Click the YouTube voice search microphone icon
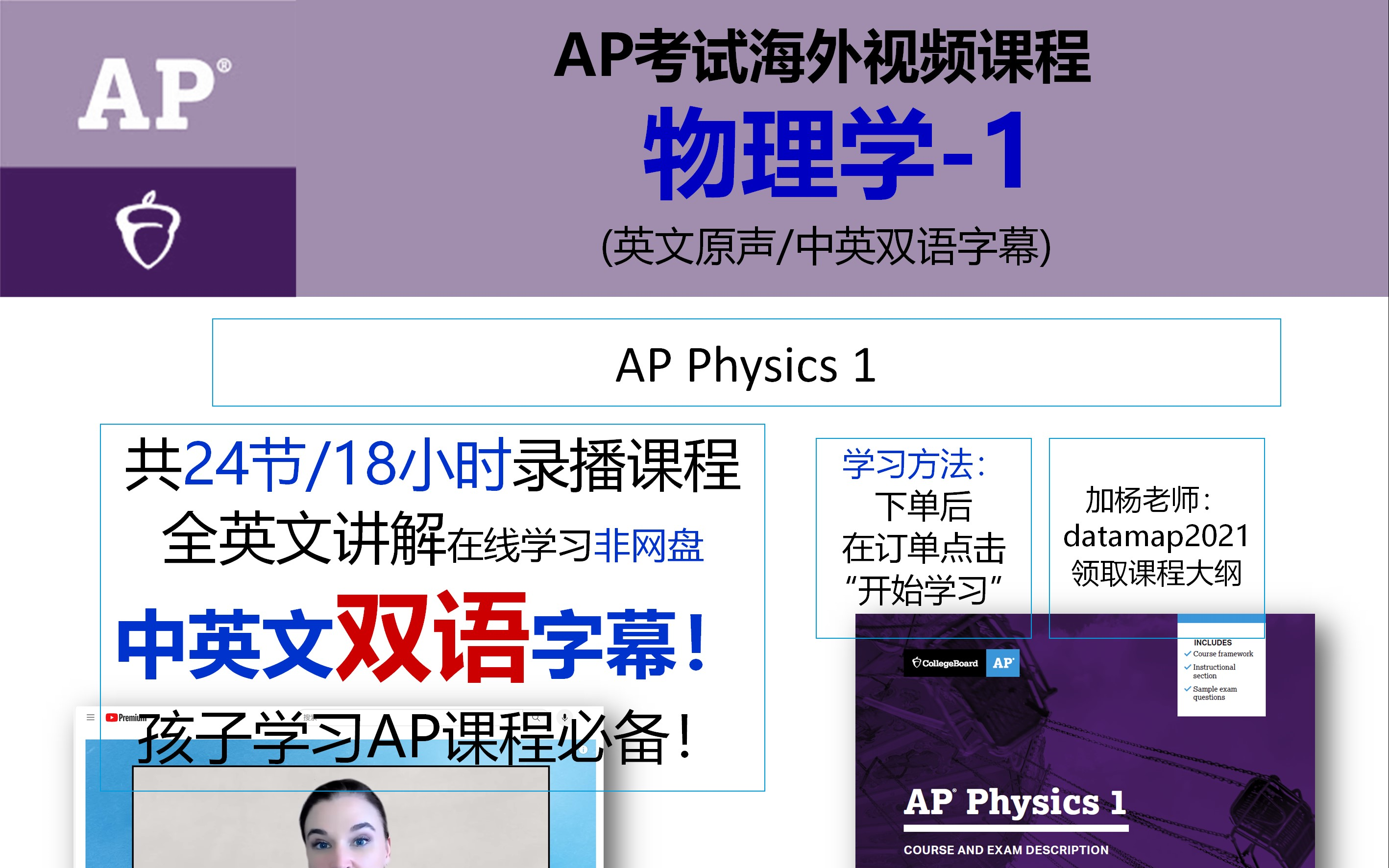 565,718
